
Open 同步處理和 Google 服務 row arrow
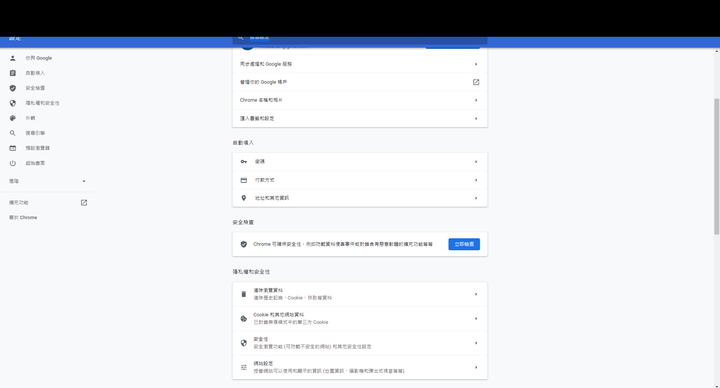point(476,64)
